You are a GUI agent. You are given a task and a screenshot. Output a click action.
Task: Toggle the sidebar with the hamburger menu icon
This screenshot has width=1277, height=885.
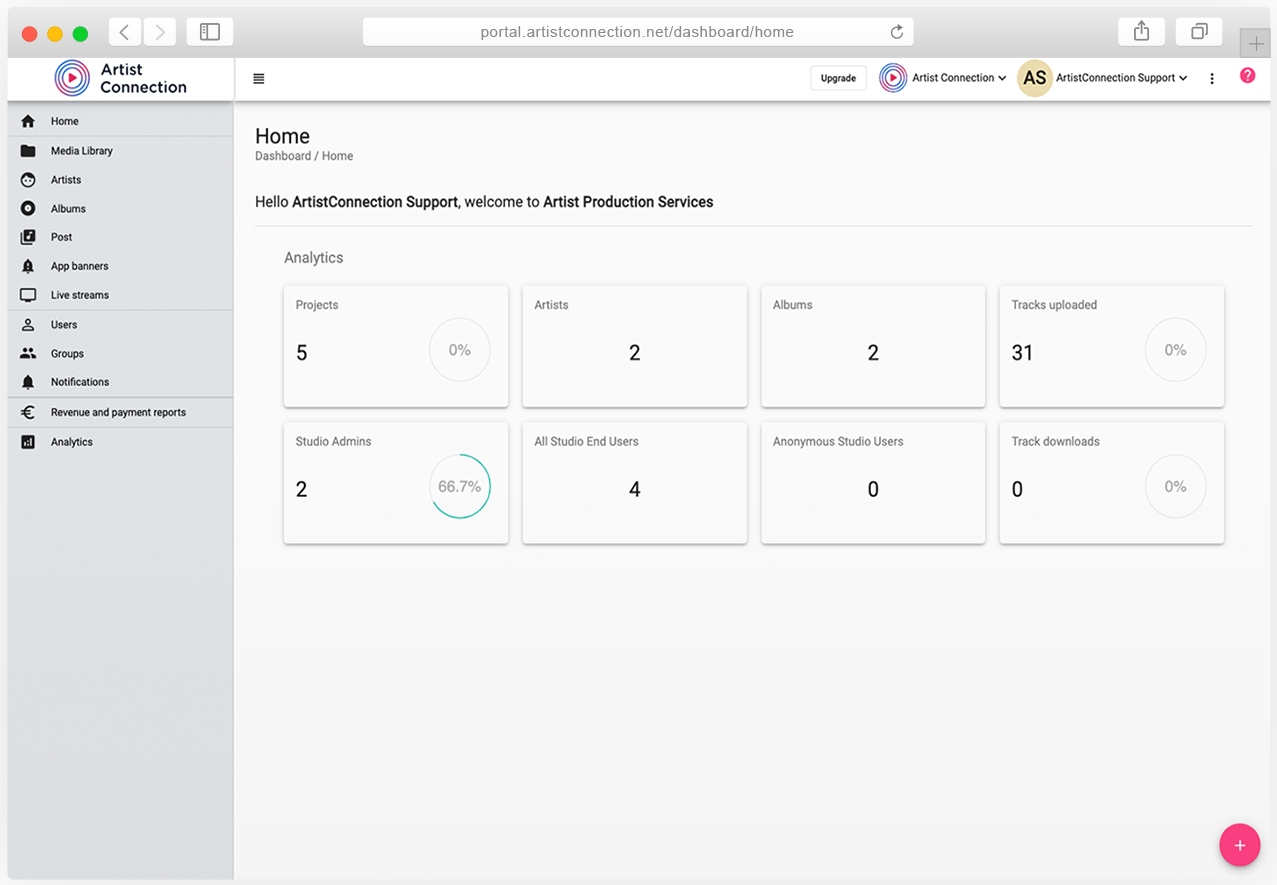(259, 78)
